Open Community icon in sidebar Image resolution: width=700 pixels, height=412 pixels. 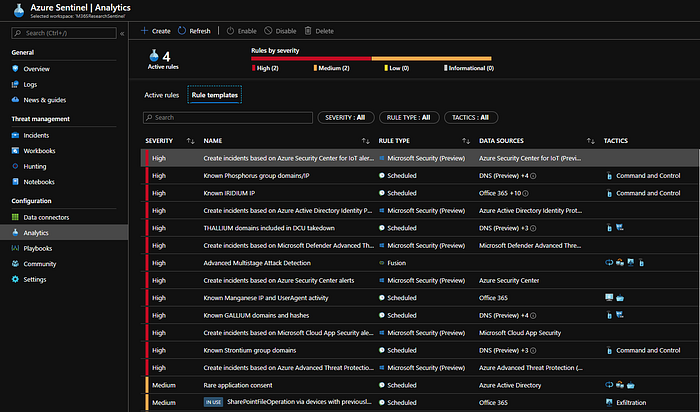click(x=15, y=264)
